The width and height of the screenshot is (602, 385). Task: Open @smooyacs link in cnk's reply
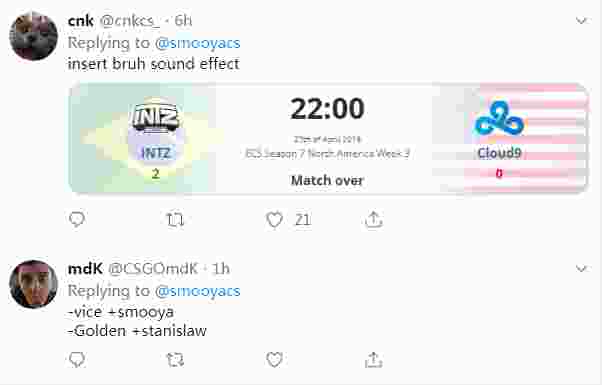(198, 43)
